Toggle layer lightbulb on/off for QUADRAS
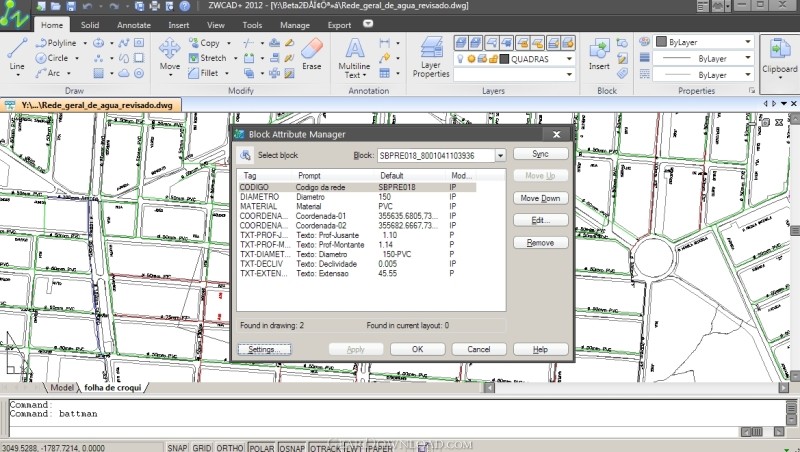Viewport: 800px width, 452px height. [x=460, y=59]
